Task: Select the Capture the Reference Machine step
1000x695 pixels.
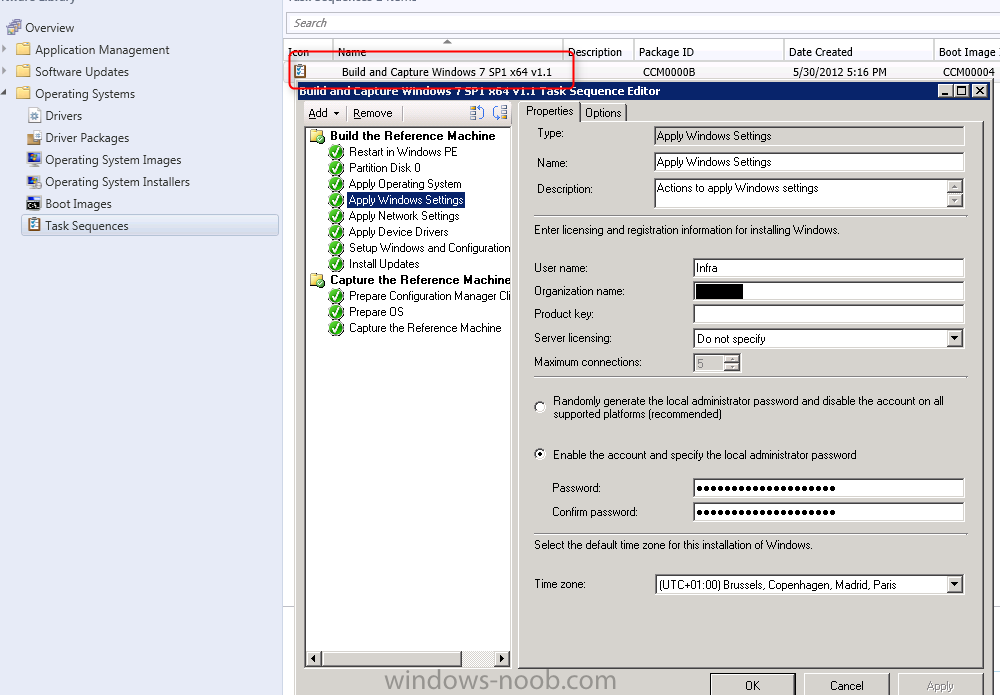Action: (x=425, y=328)
